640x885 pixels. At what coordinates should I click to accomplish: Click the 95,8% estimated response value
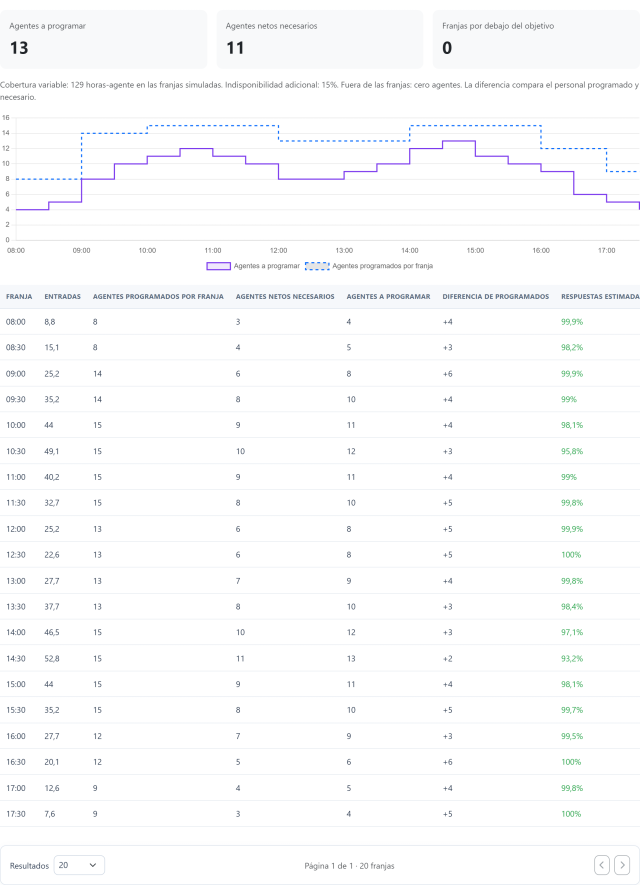572,451
